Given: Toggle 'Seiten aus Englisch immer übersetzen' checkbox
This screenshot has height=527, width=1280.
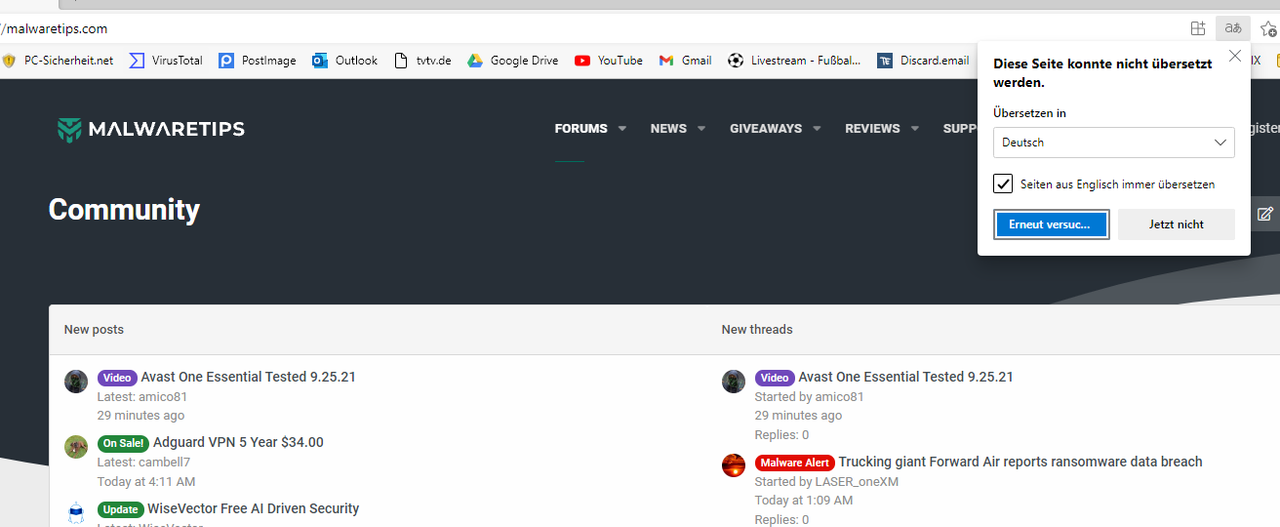Looking at the screenshot, I should pyautogui.click(x=1003, y=184).
